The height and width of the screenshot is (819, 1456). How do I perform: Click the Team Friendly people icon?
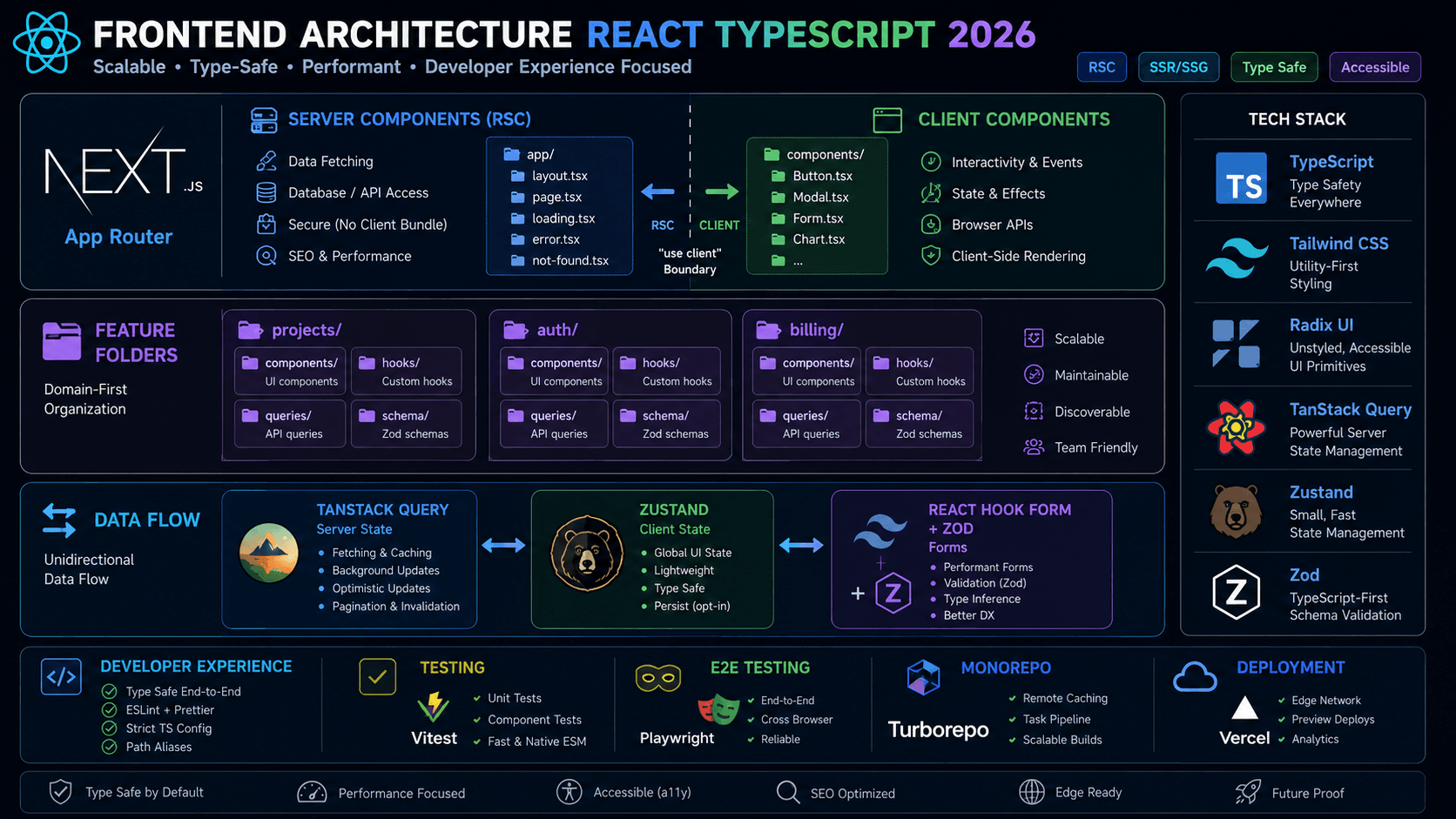tap(1034, 447)
